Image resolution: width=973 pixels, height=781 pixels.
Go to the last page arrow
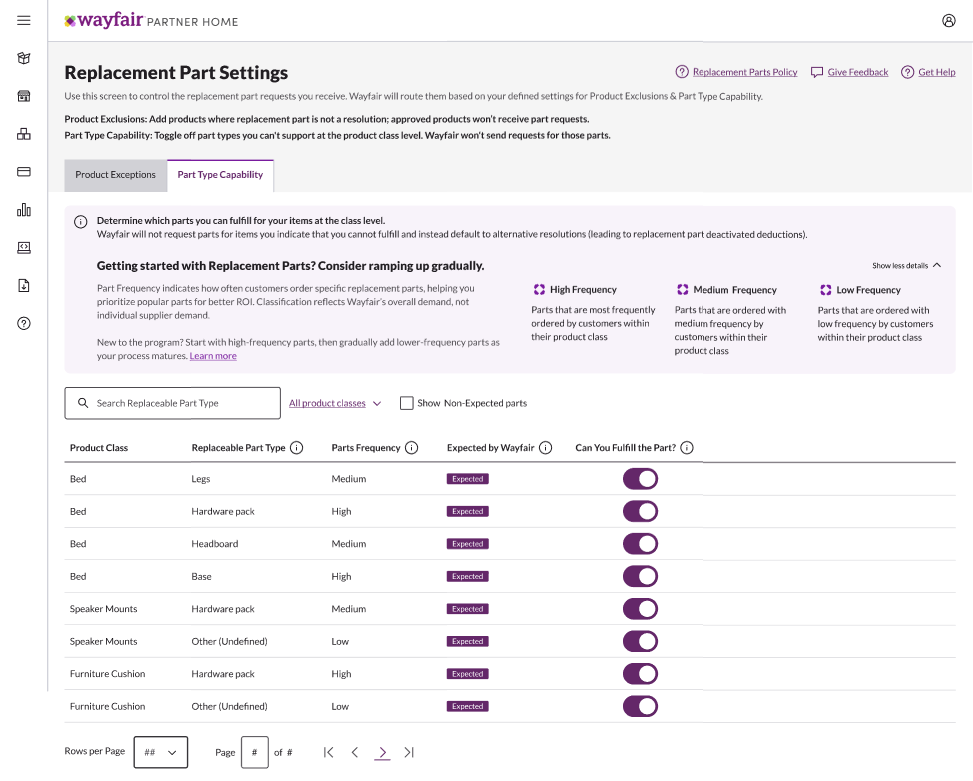409,752
